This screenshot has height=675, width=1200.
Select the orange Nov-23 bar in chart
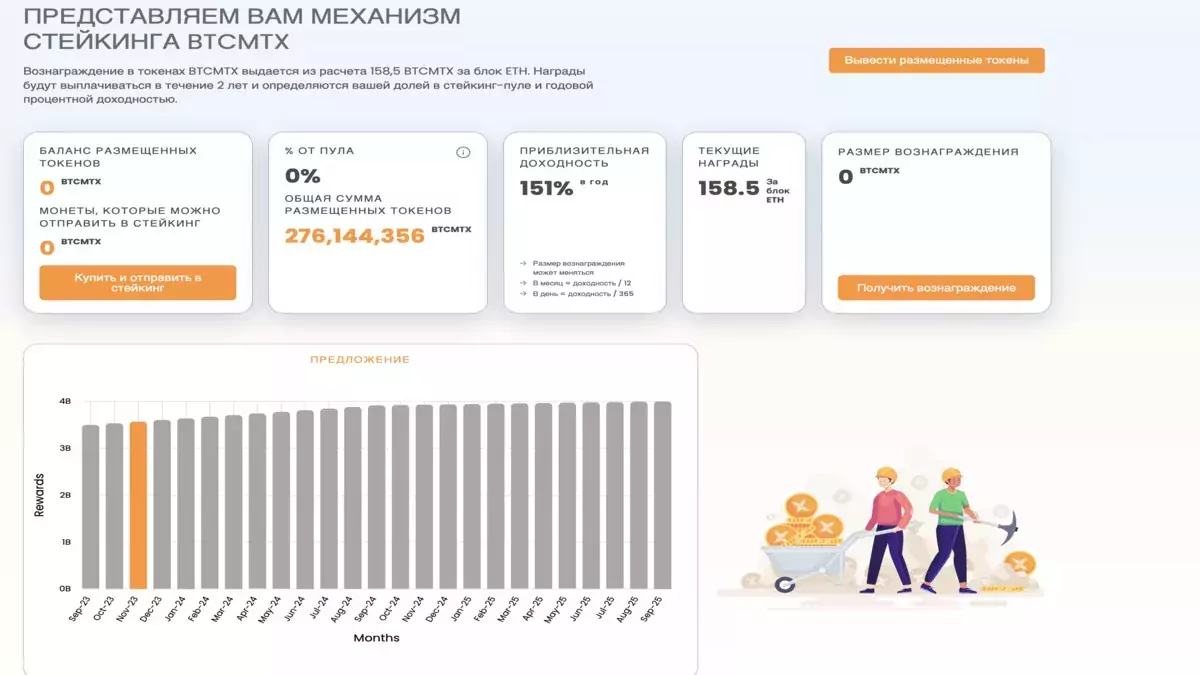[x=138, y=505]
